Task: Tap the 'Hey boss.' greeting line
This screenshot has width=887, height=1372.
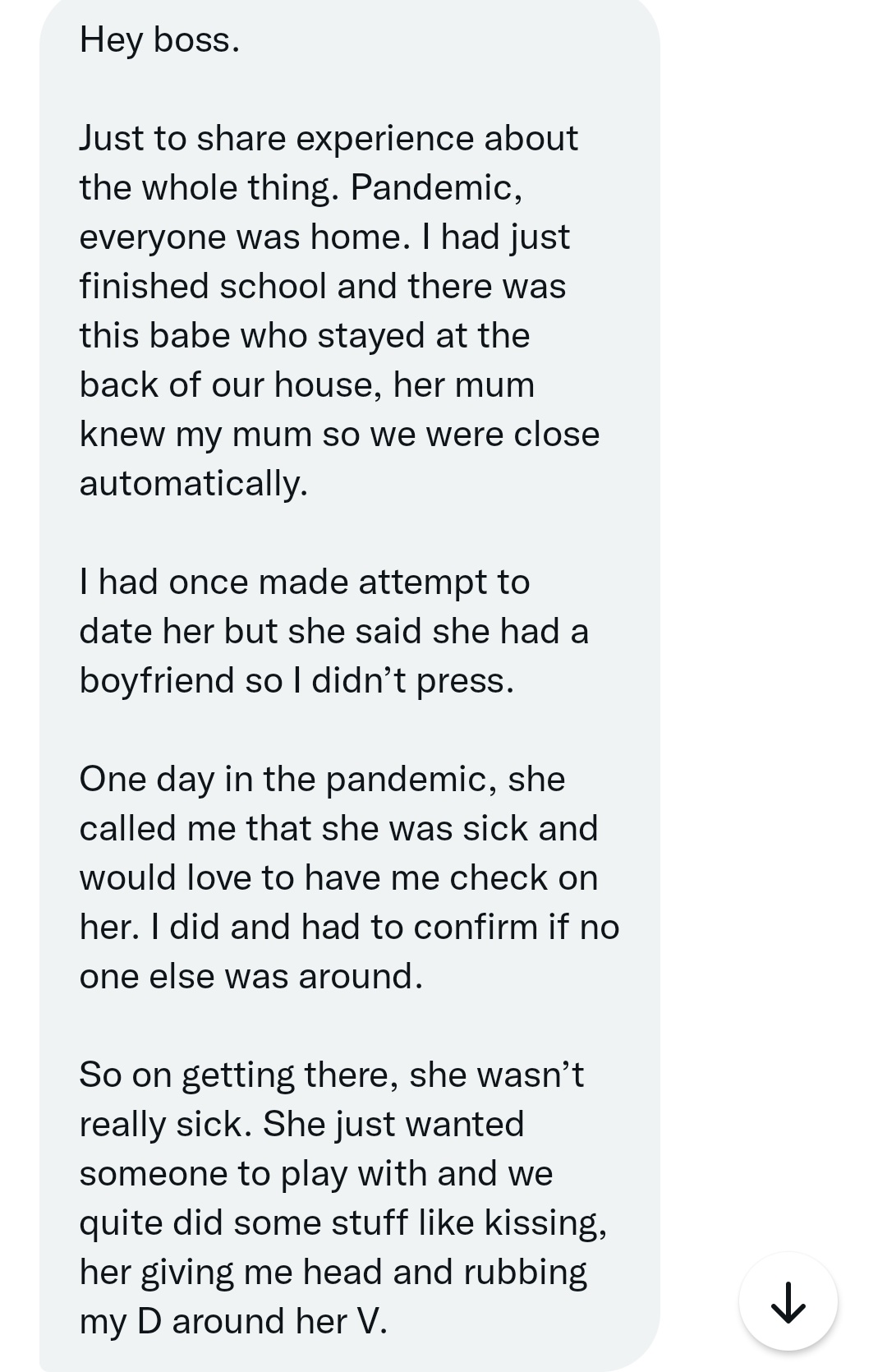Action: 160,39
